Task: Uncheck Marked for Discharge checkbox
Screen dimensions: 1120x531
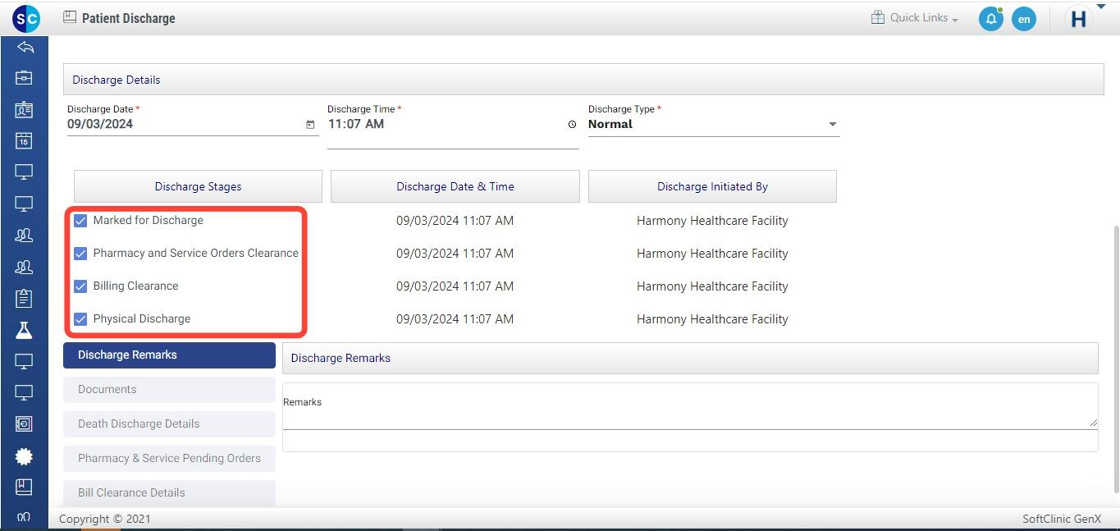Action: point(81,221)
